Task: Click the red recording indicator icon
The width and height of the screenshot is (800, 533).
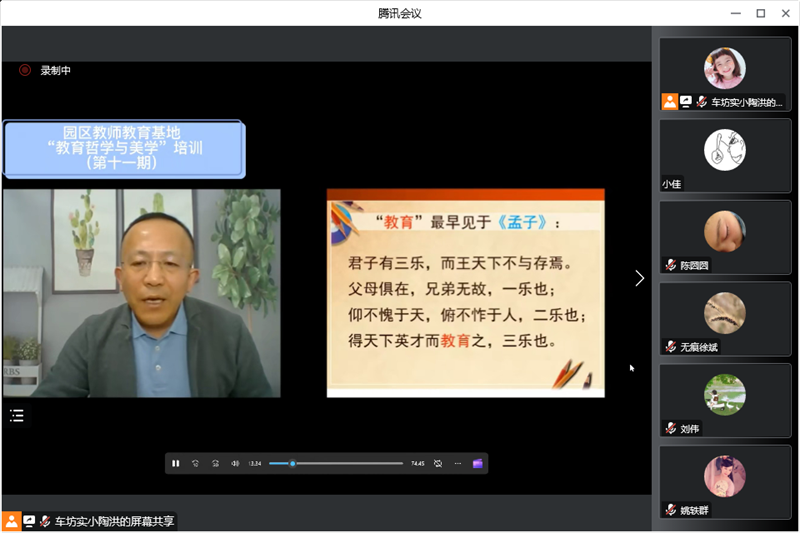Action: (25, 70)
